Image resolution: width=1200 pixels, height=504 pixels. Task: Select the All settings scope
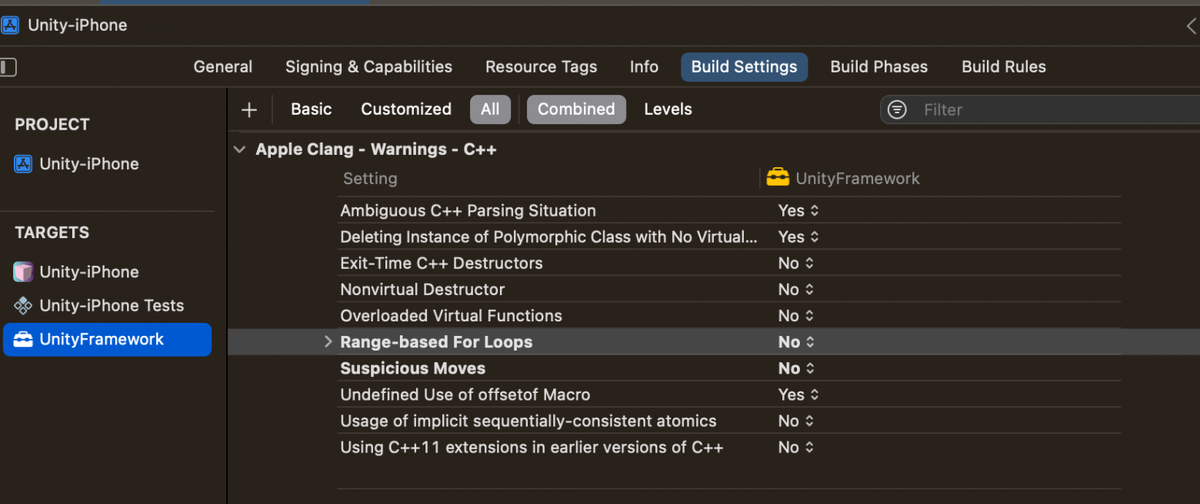pos(490,110)
